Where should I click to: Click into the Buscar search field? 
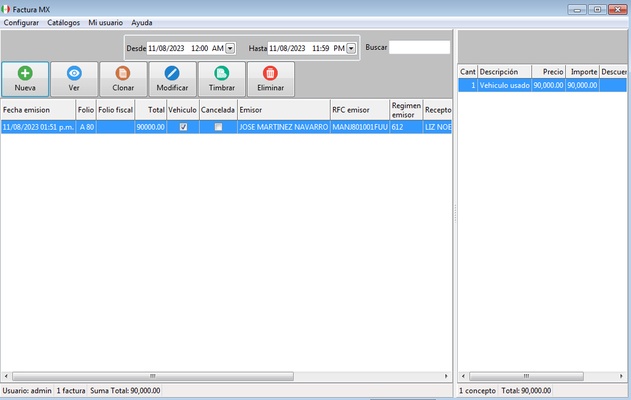coord(419,47)
